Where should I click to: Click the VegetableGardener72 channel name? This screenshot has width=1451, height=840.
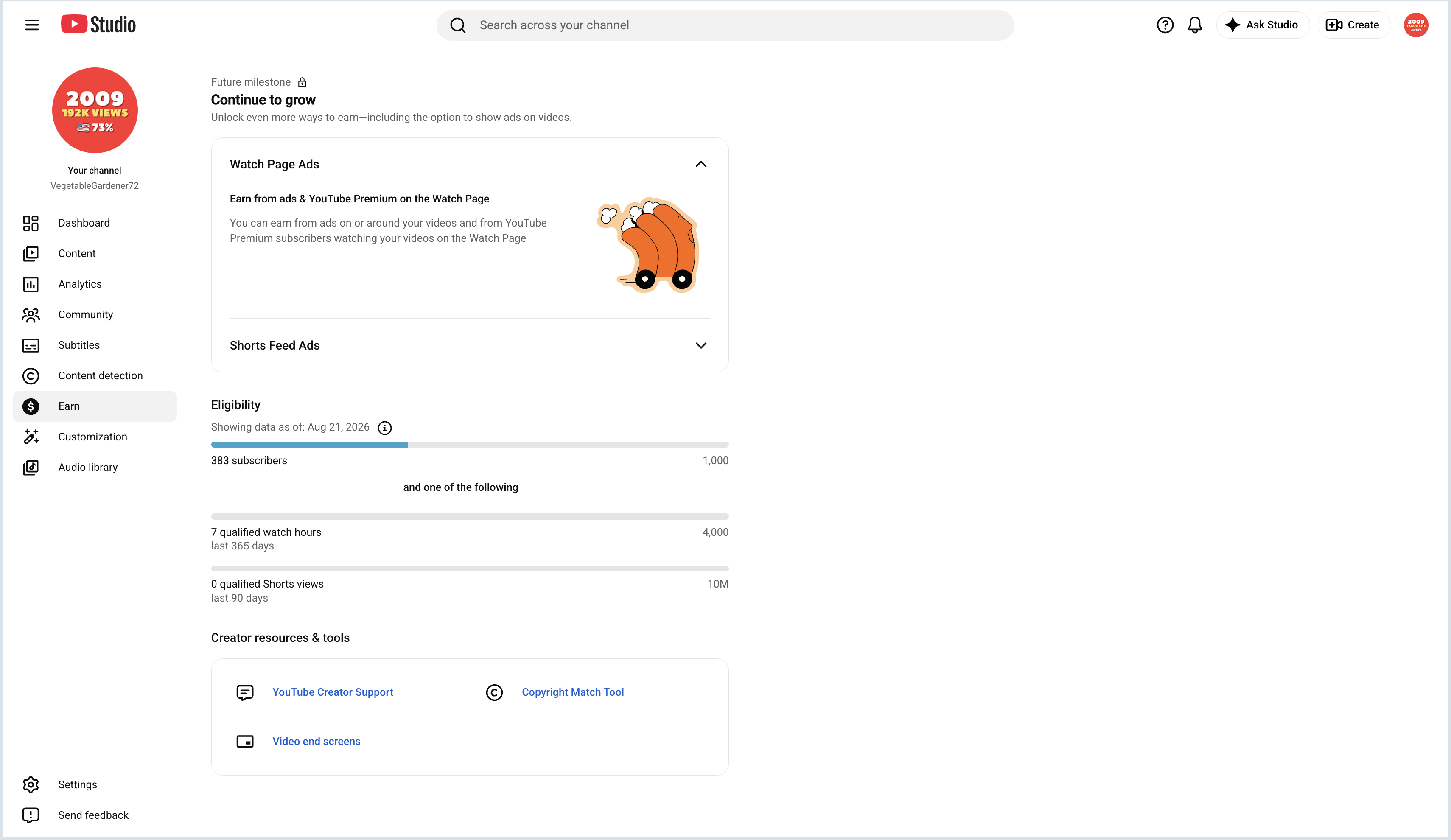[x=95, y=185]
